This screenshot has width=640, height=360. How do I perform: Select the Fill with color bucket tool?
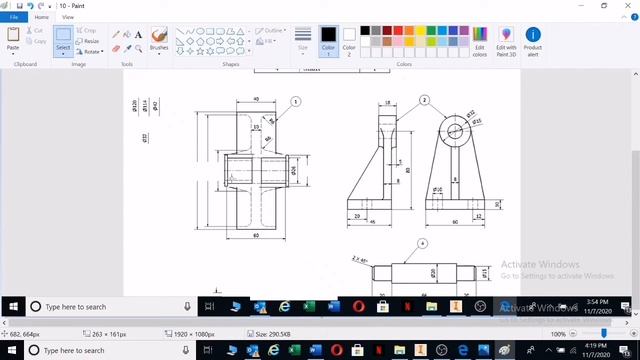(127, 34)
